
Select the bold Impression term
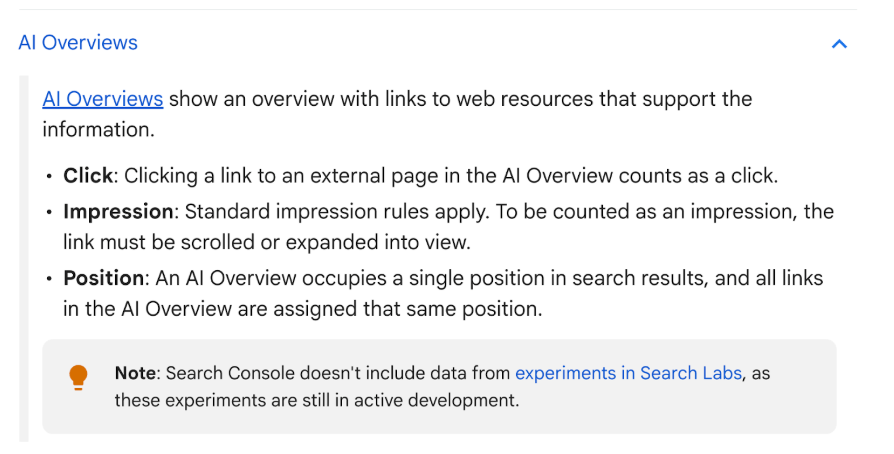click(118, 212)
